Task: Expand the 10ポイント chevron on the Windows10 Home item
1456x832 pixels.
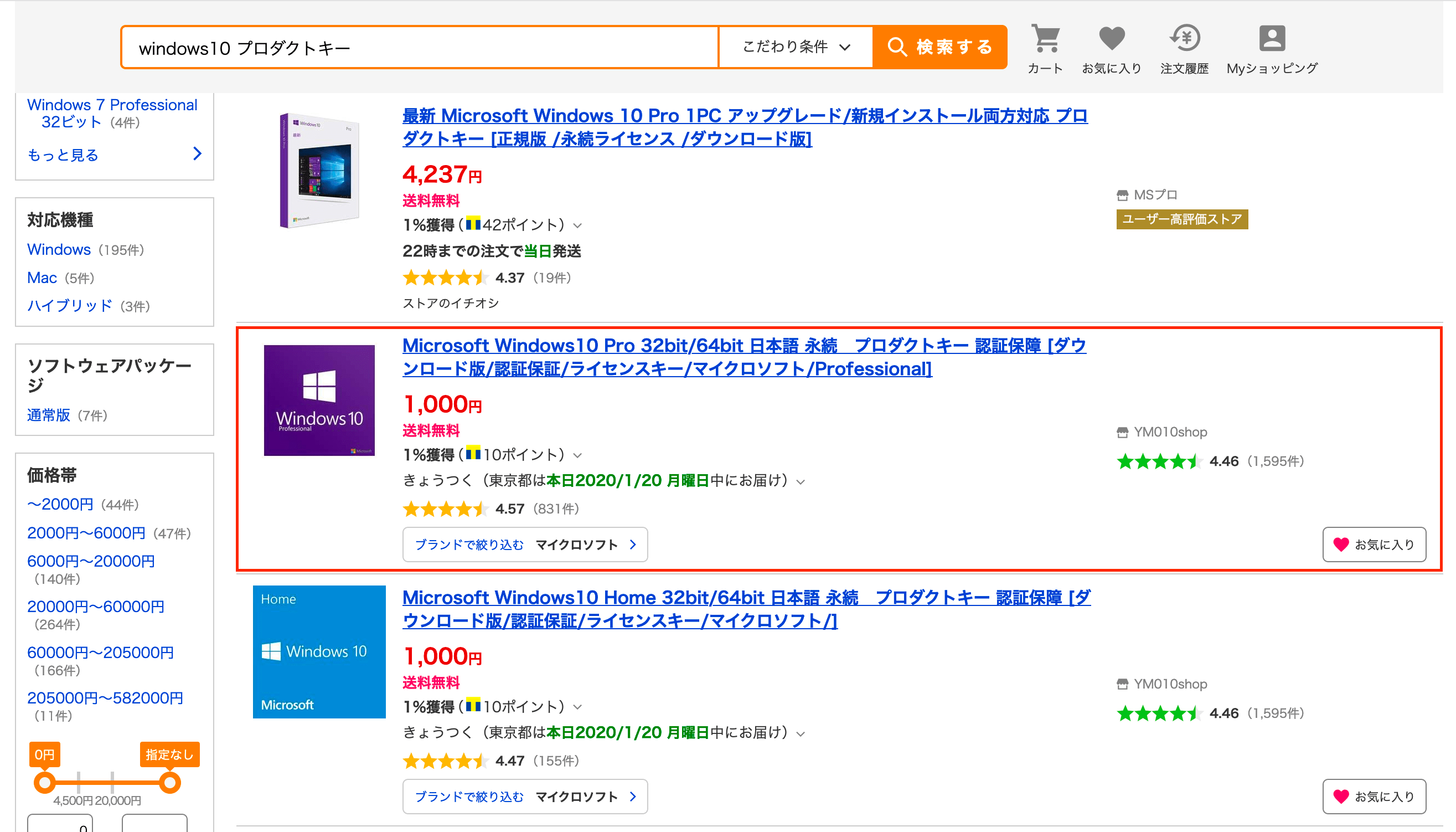Action: 577,707
